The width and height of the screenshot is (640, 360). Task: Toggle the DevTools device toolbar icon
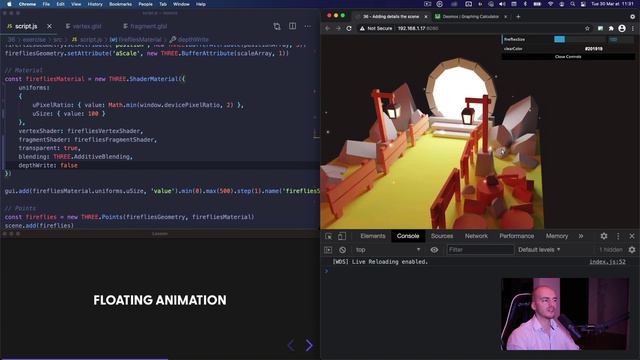342,236
